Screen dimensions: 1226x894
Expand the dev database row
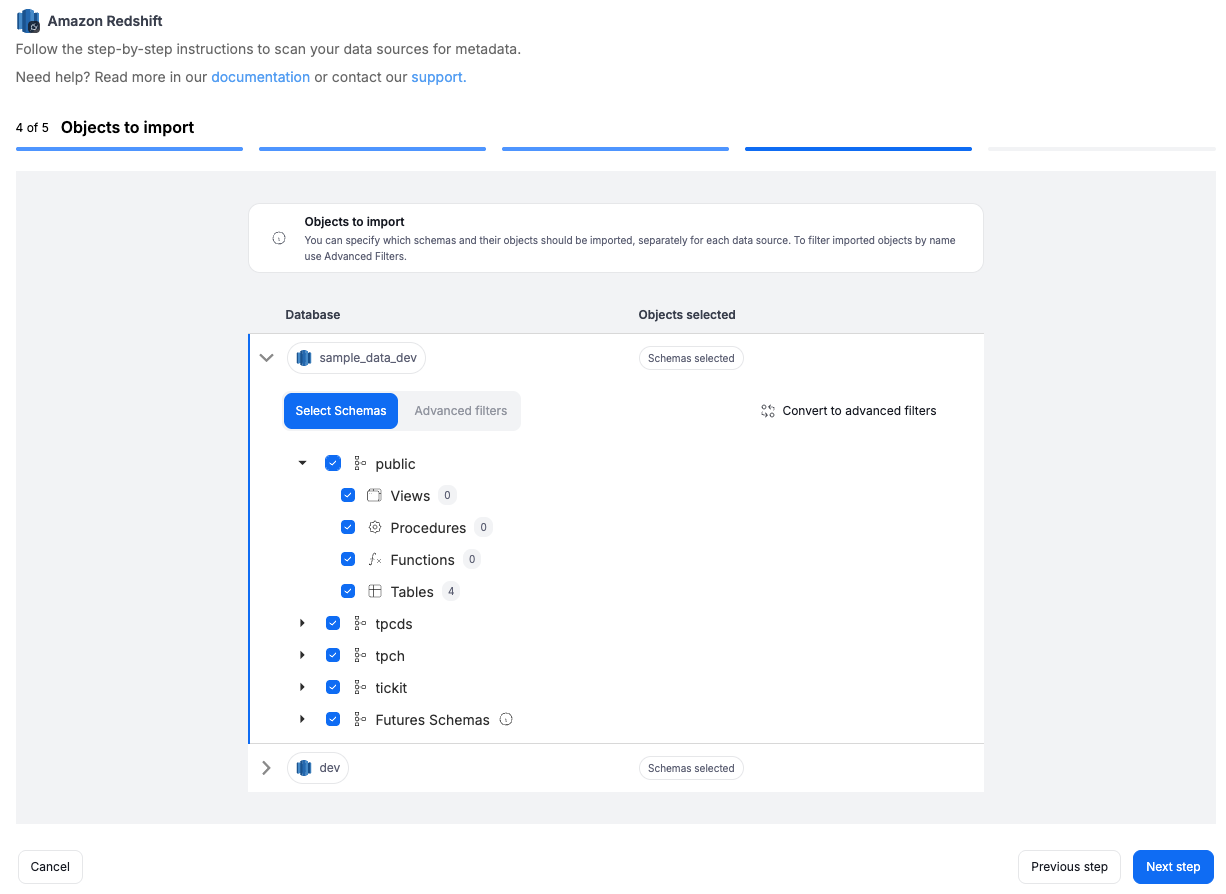(x=266, y=768)
